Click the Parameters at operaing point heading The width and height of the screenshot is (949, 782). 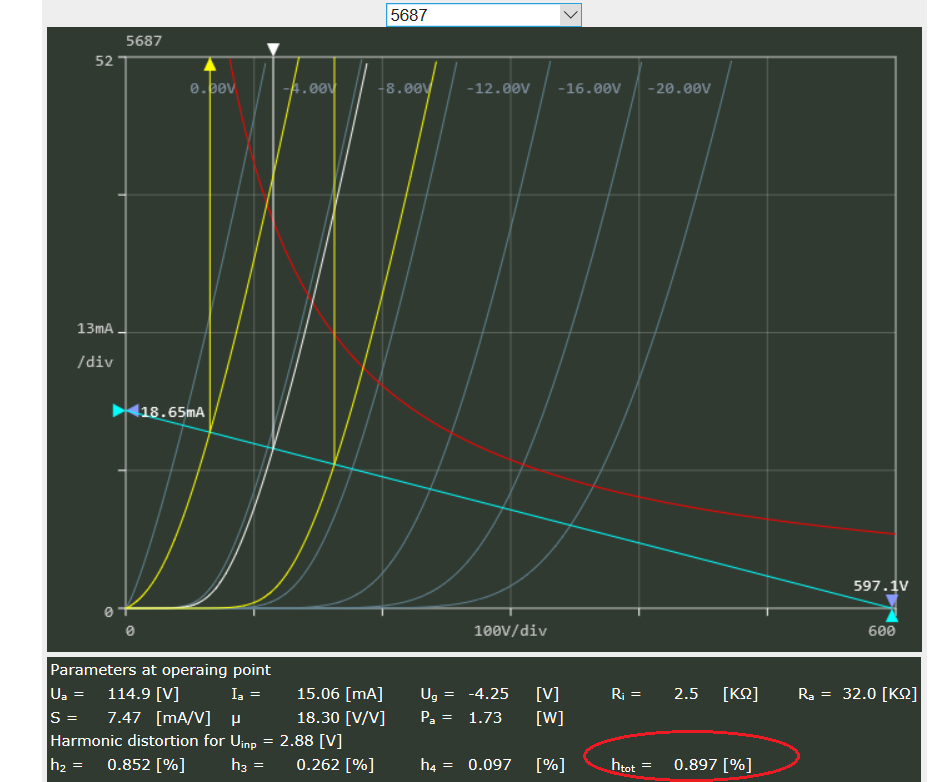(160, 670)
